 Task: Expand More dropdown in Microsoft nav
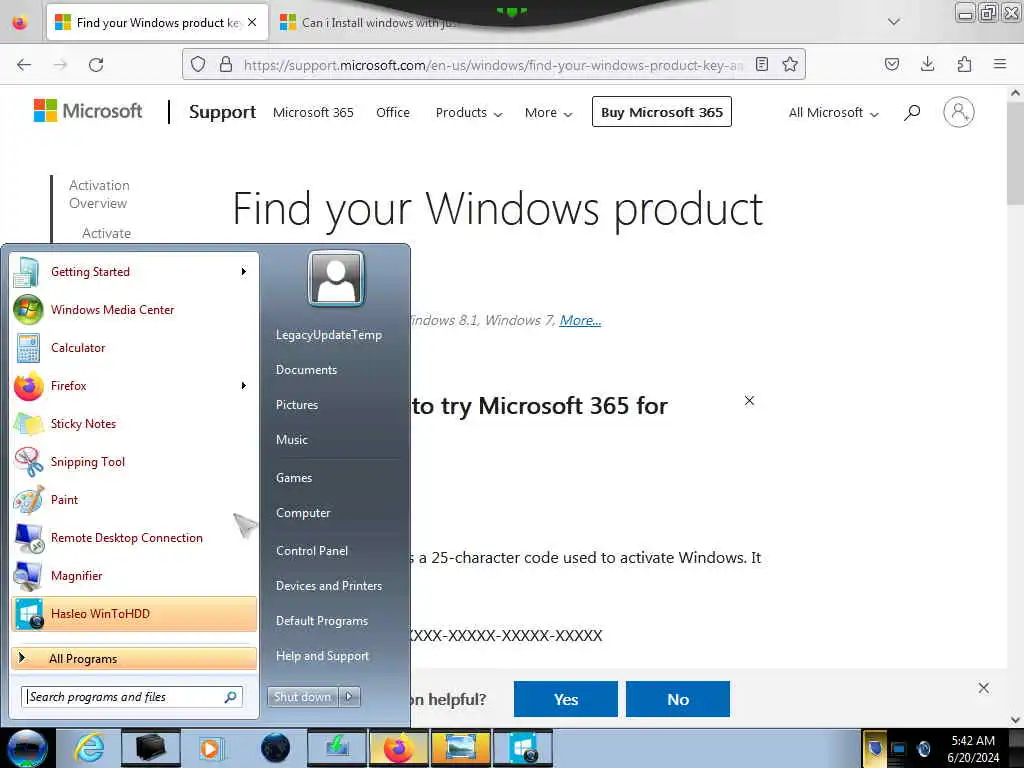[x=549, y=113]
